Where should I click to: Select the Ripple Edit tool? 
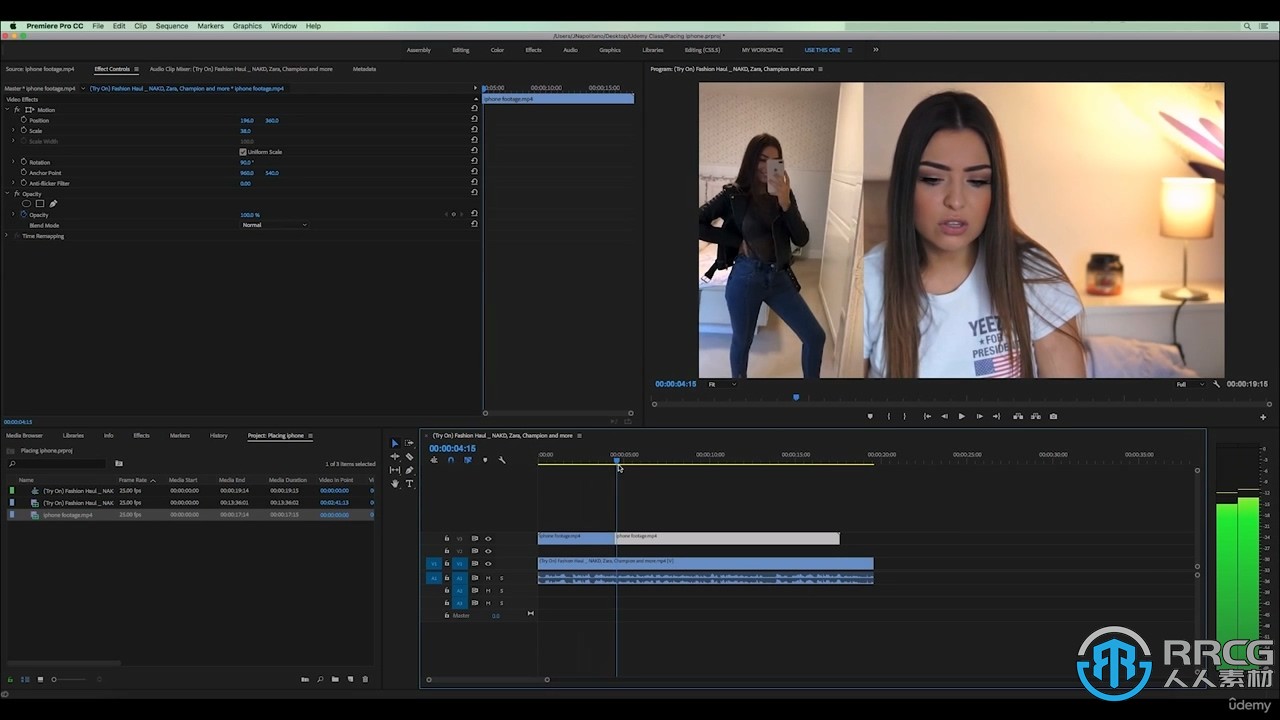(394, 457)
